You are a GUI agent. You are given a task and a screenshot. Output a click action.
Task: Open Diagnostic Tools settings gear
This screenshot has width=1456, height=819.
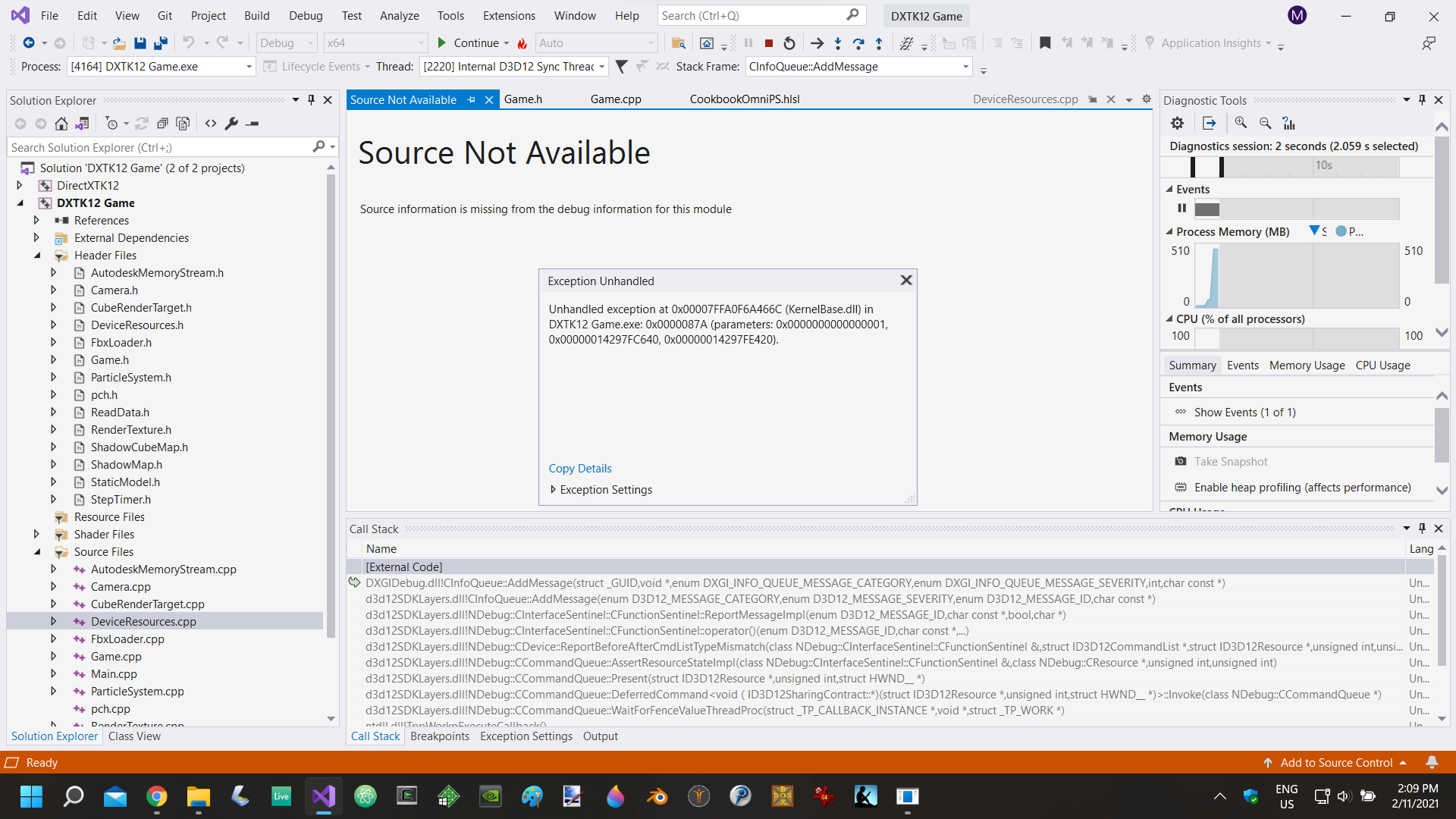coord(1177,123)
